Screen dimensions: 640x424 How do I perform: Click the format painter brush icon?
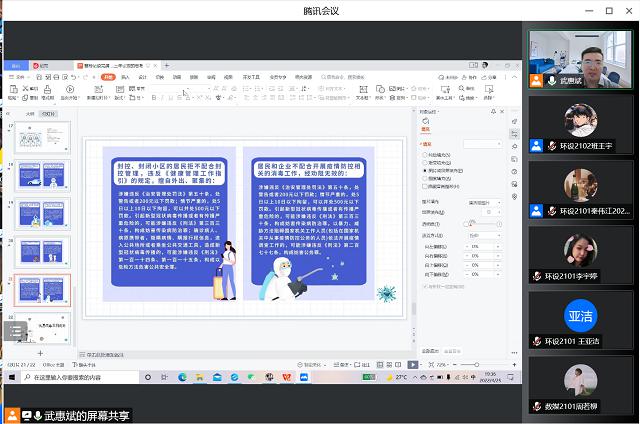point(47,90)
